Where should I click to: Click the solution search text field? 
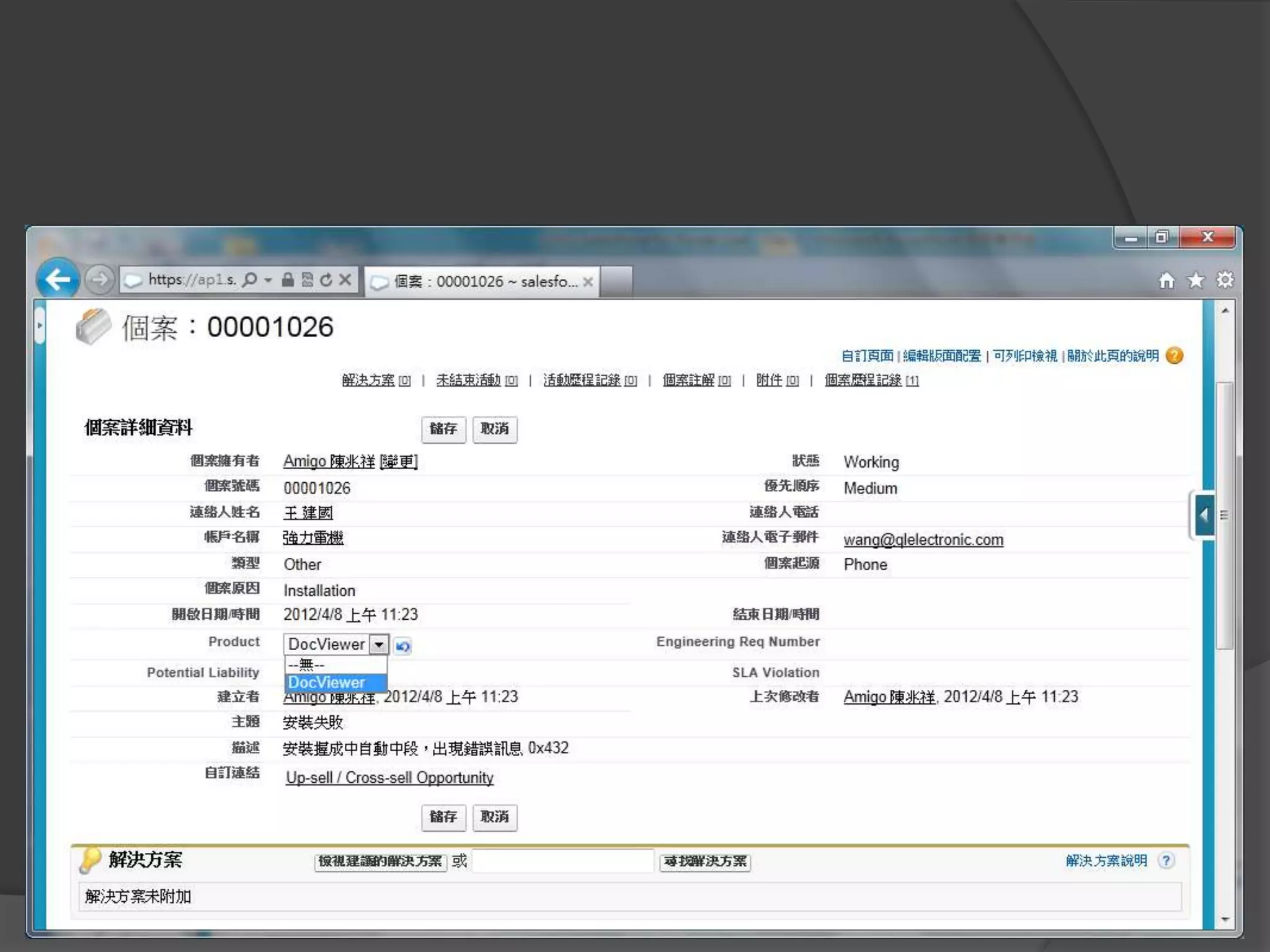coord(562,861)
